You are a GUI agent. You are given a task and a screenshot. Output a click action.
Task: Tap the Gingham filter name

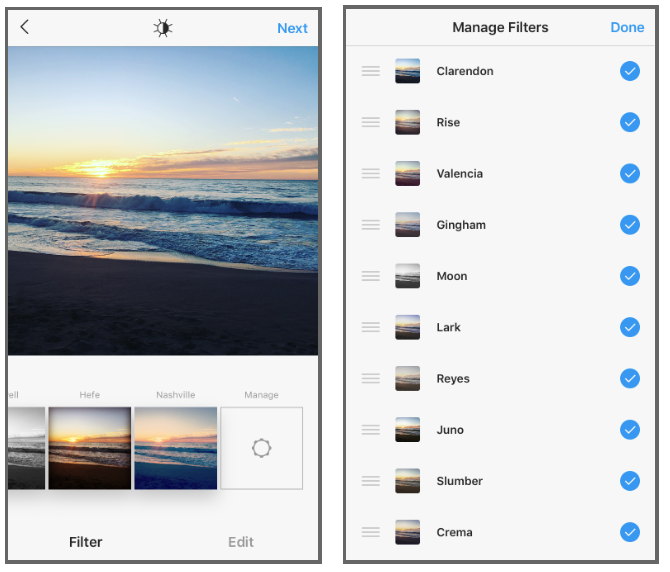click(x=461, y=225)
